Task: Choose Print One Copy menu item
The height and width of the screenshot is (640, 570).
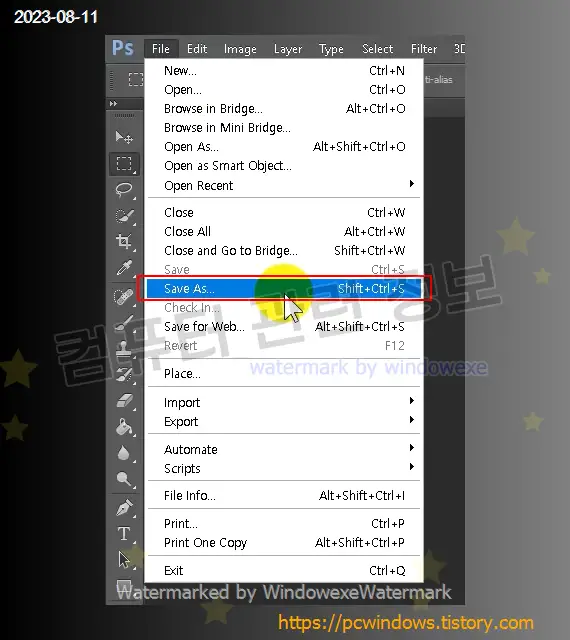Action: pyautogui.click(x=284, y=542)
